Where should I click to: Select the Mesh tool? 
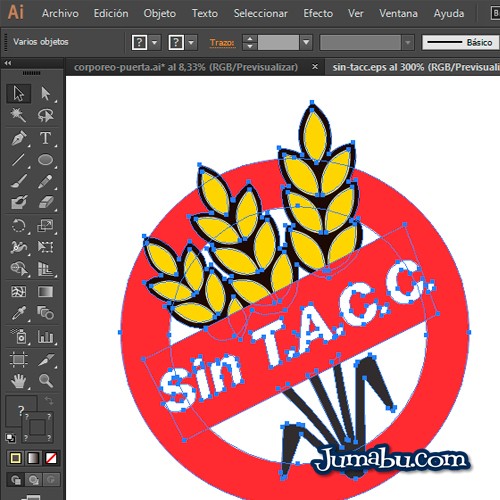point(19,292)
